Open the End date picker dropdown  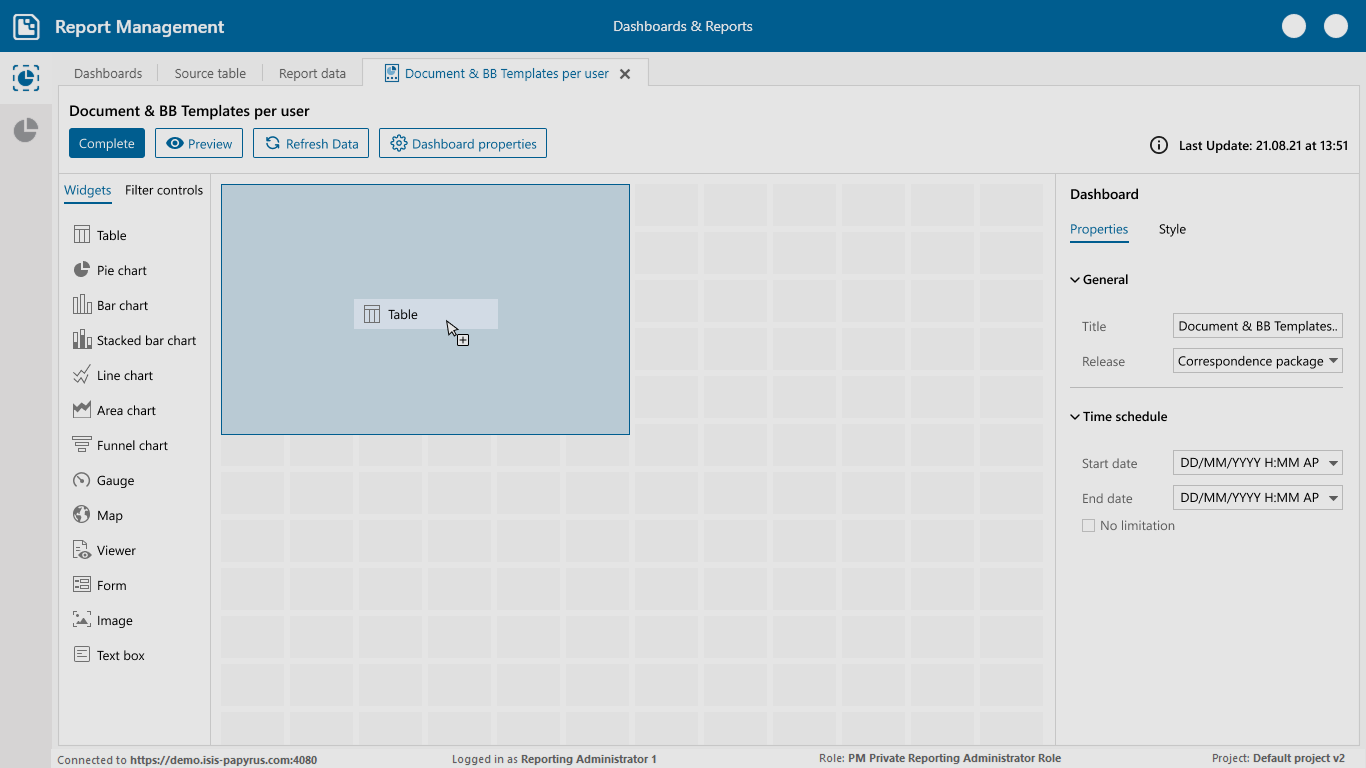[1334, 497]
